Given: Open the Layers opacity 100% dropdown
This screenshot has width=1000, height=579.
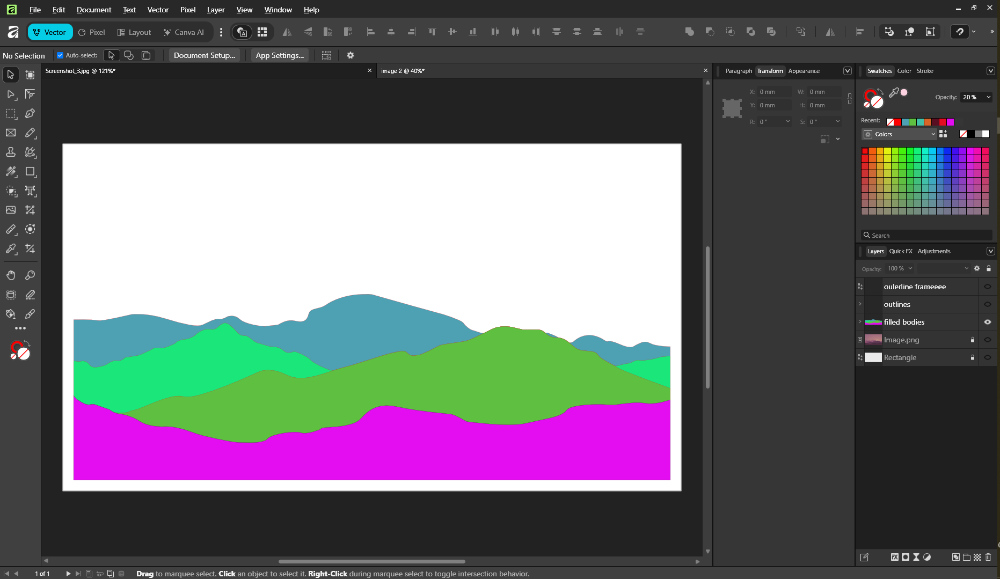Looking at the screenshot, I should (910, 268).
